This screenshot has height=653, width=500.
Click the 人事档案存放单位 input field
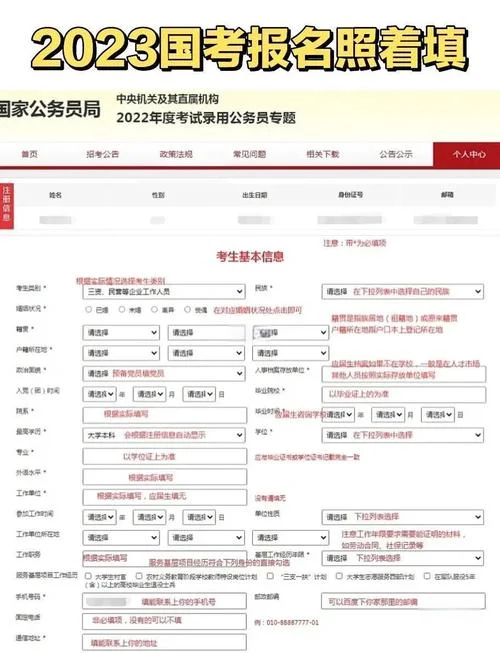point(403,374)
